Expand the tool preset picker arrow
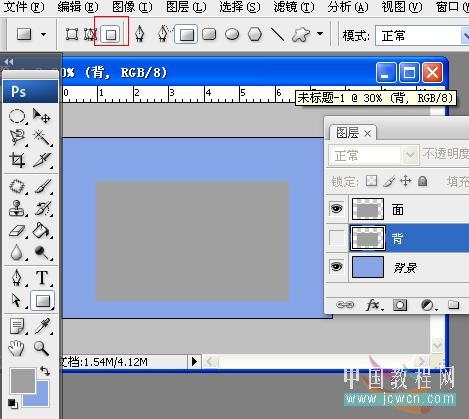469x419 pixels. pyautogui.click(x=43, y=34)
